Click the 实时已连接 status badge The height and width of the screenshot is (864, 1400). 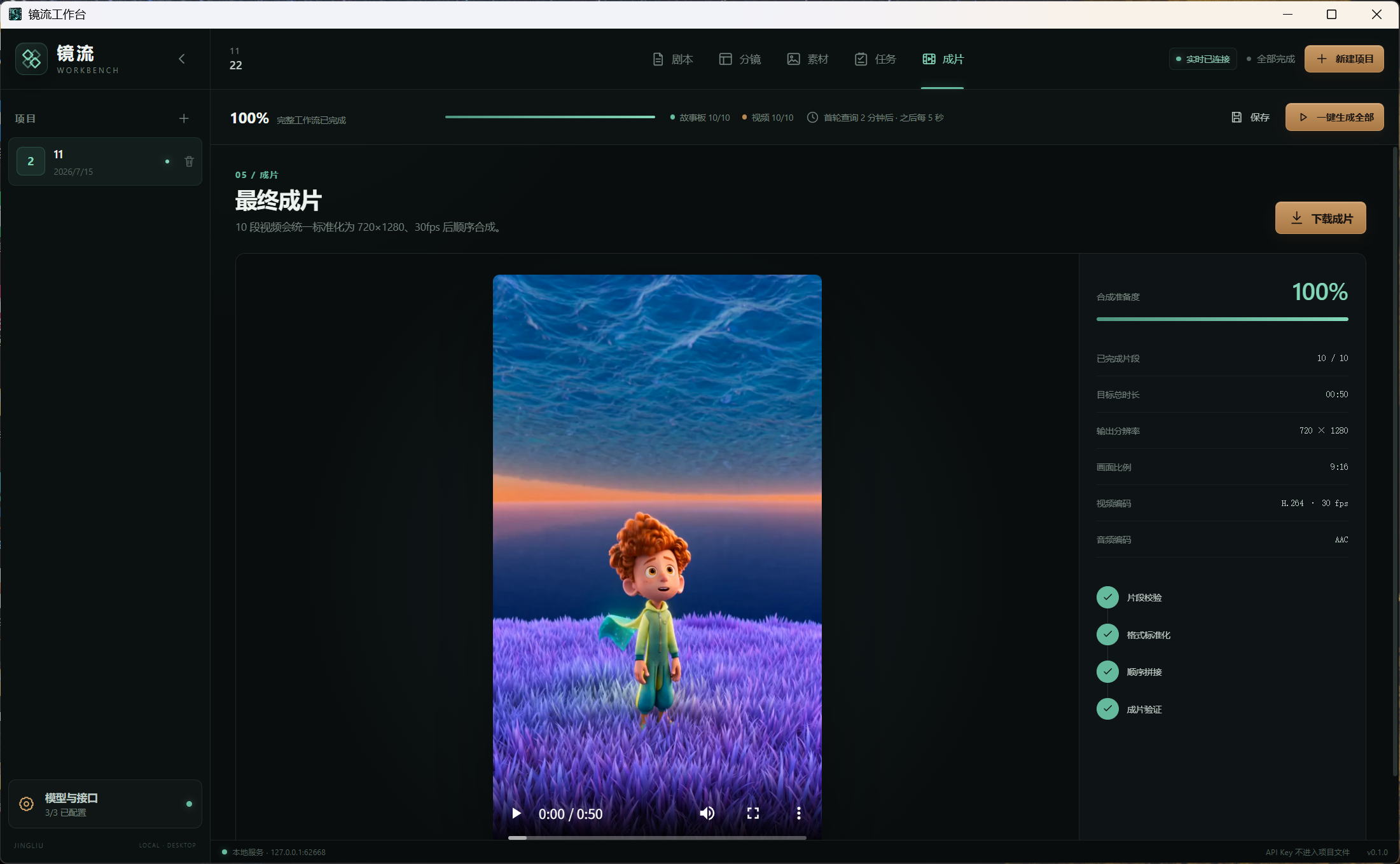coord(1203,59)
